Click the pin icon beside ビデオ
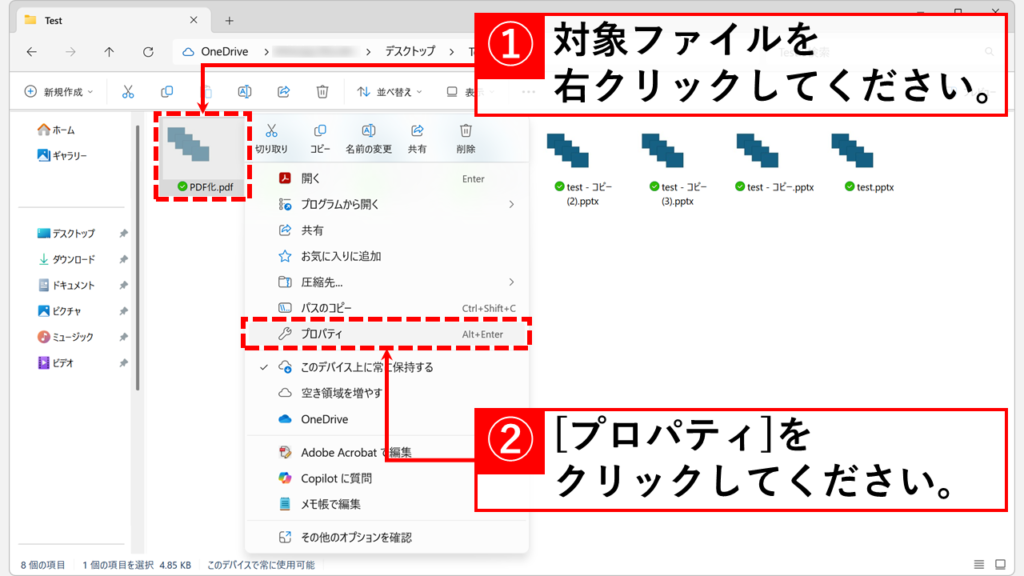This screenshot has width=1024, height=576. coord(123,363)
